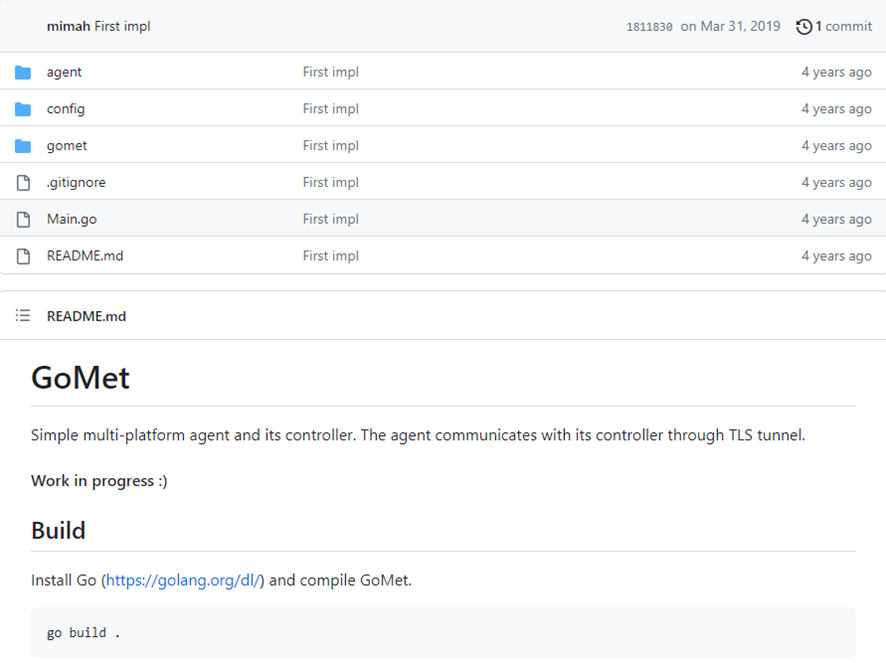
Task: Open the config folder
Action: [66, 109]
